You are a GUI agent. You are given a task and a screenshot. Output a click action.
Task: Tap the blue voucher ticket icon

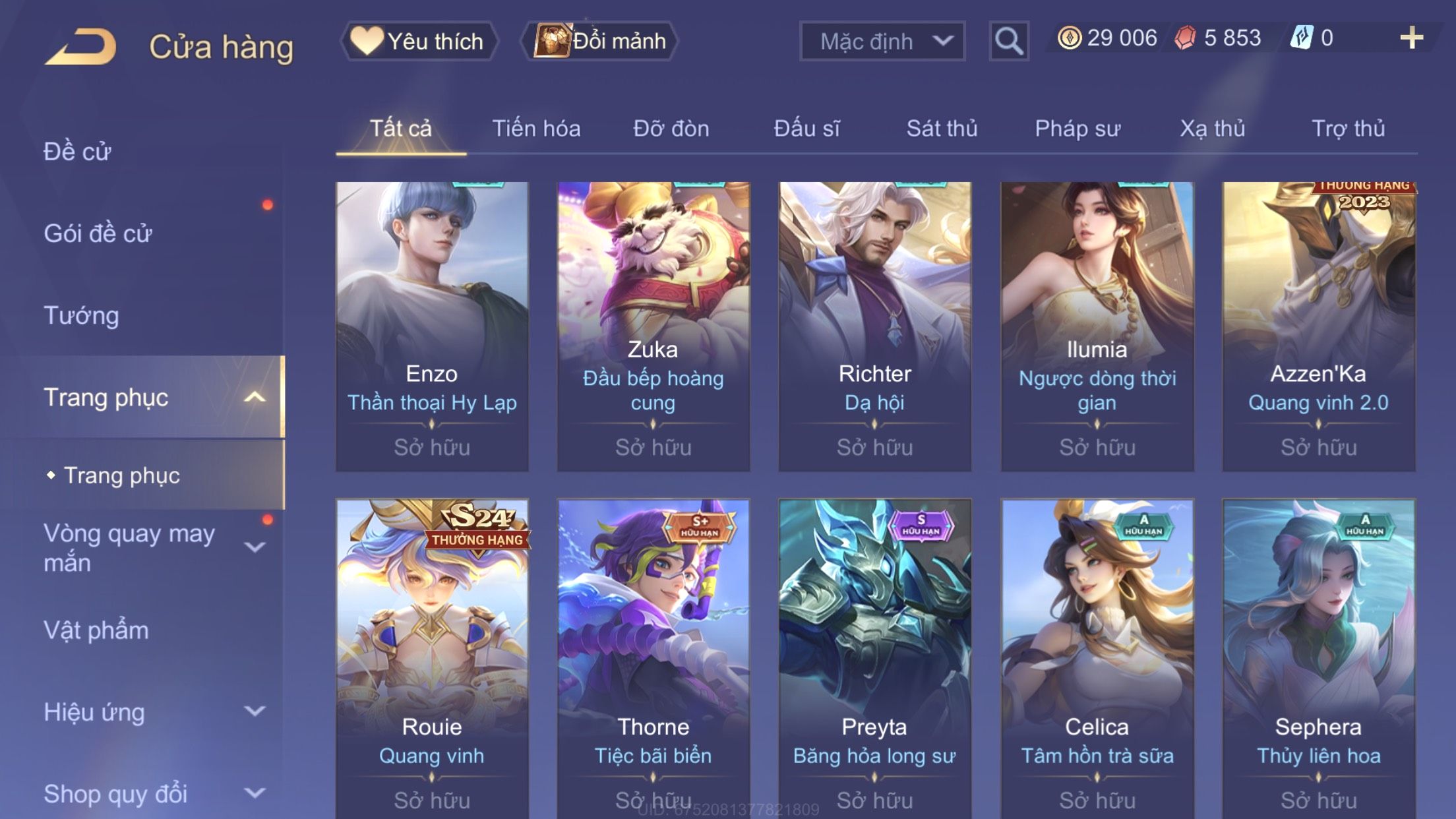[1302, 38]
